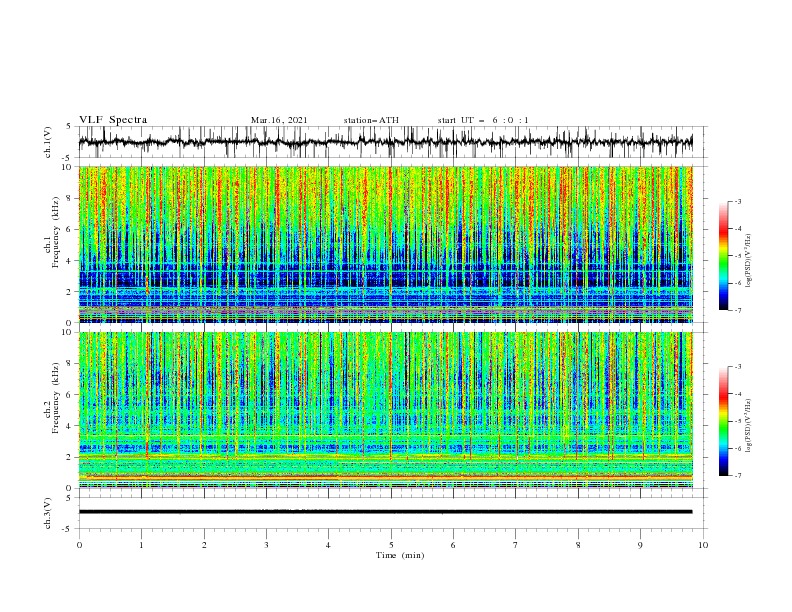Click the ch.1 spectrogram color scale bar
The height and width of the screenshot is (612, 792).
723,256
